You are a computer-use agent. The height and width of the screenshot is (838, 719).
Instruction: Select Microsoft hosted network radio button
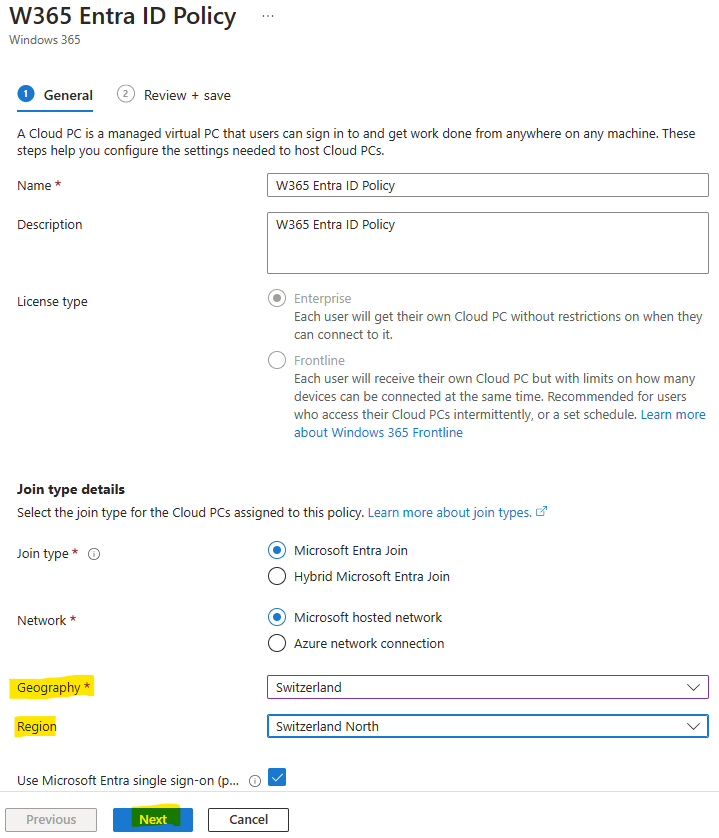tap(277, 617)
